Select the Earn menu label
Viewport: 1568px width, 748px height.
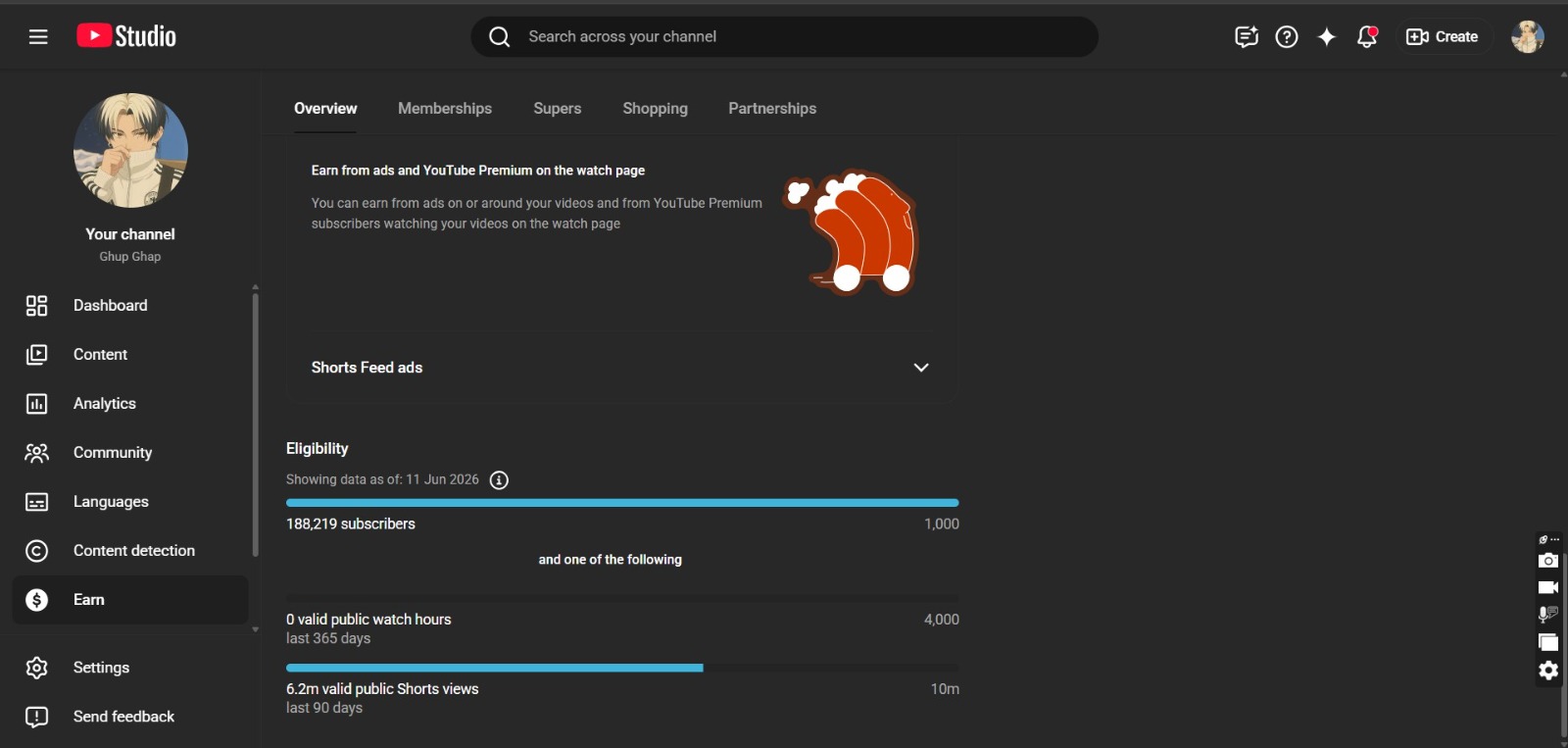tap(89, 600)
